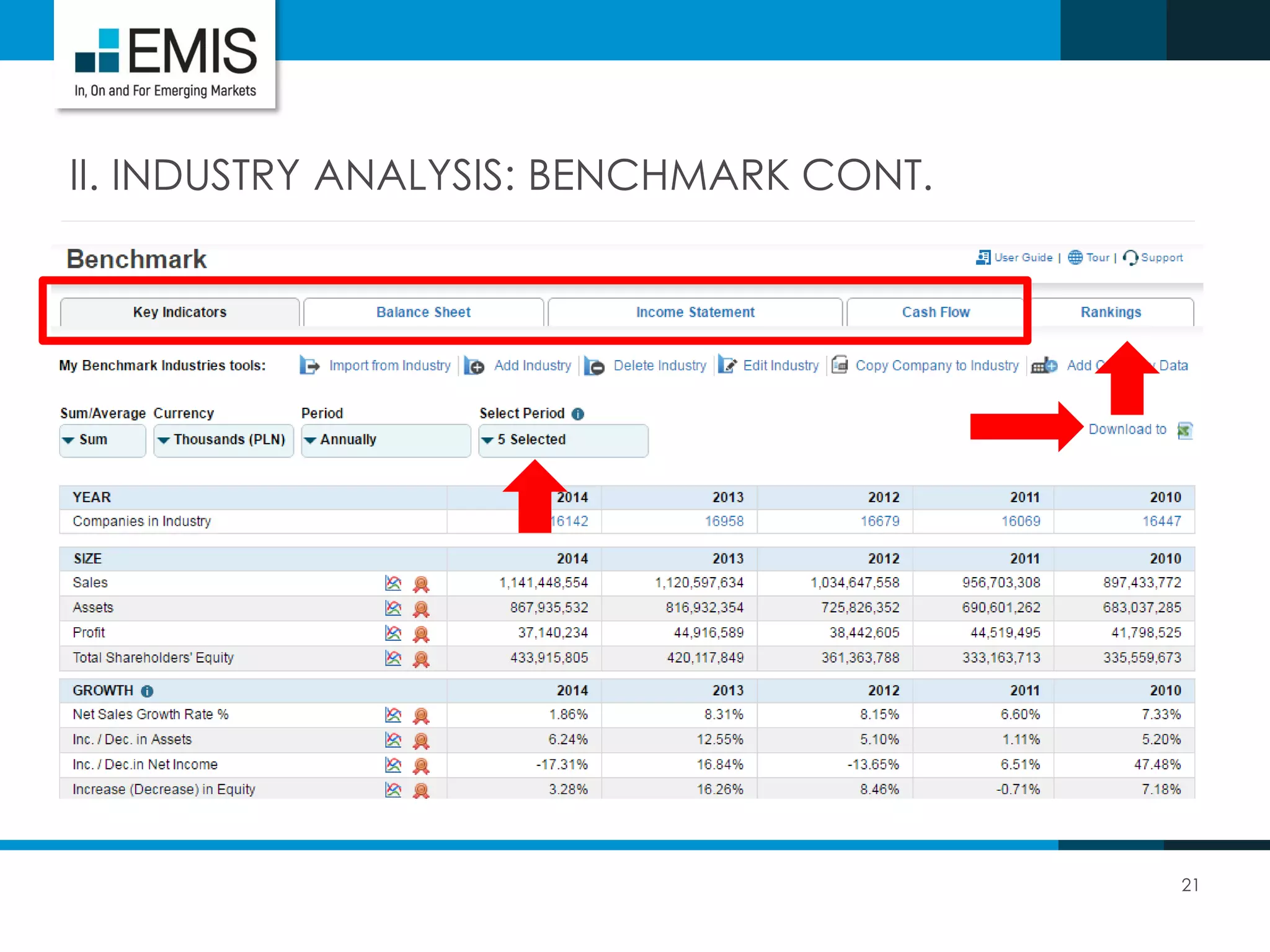Switch to the Key Indicators tab
This screenshot has width=1270, height=952.
[x=180, y=312]
